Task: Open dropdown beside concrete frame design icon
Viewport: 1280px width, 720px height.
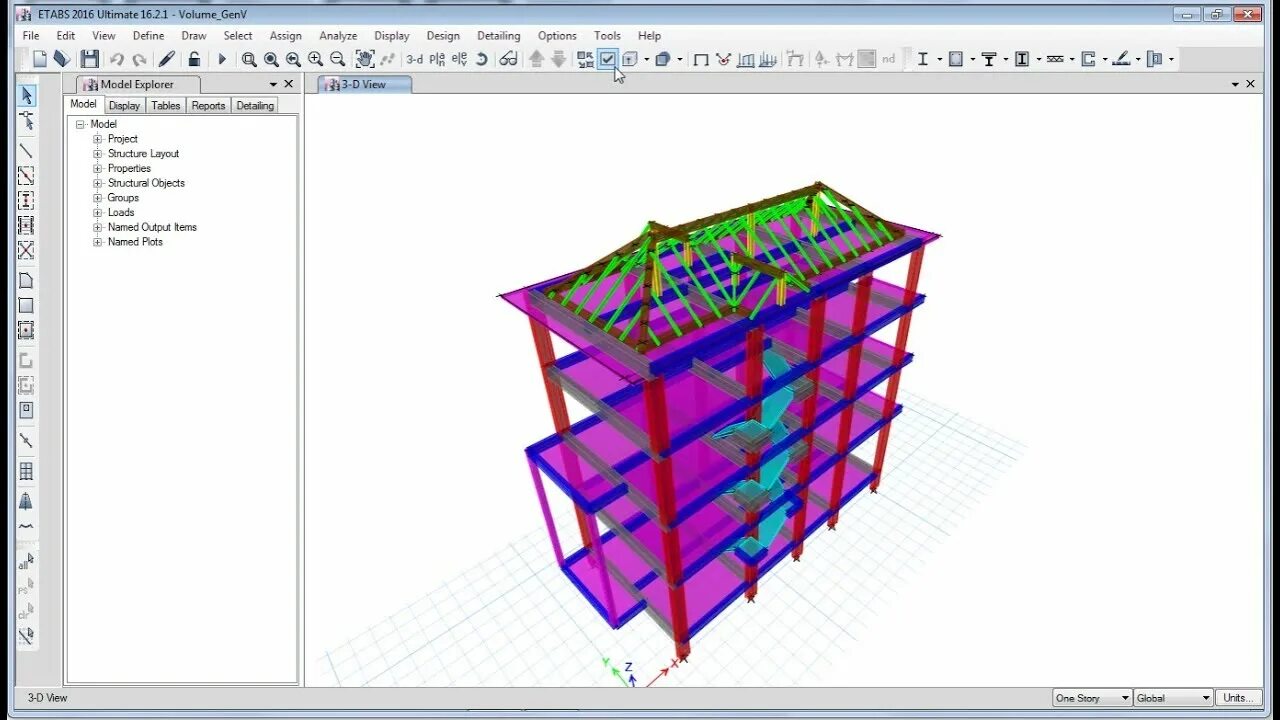Action: [972, 59]
